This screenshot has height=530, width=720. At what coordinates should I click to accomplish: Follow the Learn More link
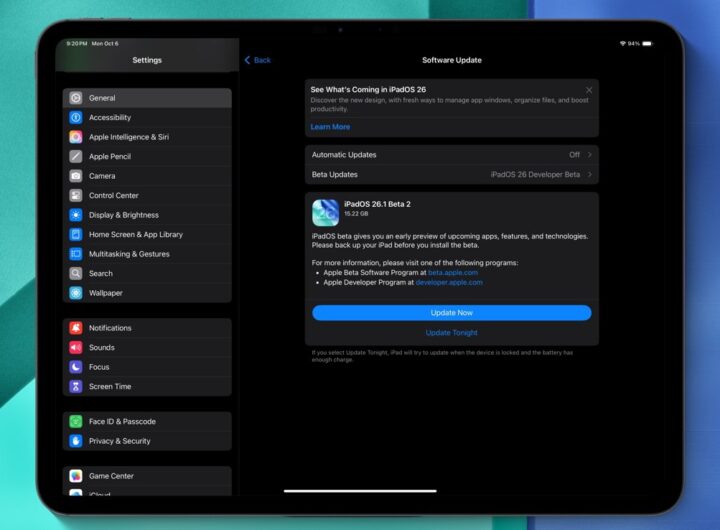(330, 127)
